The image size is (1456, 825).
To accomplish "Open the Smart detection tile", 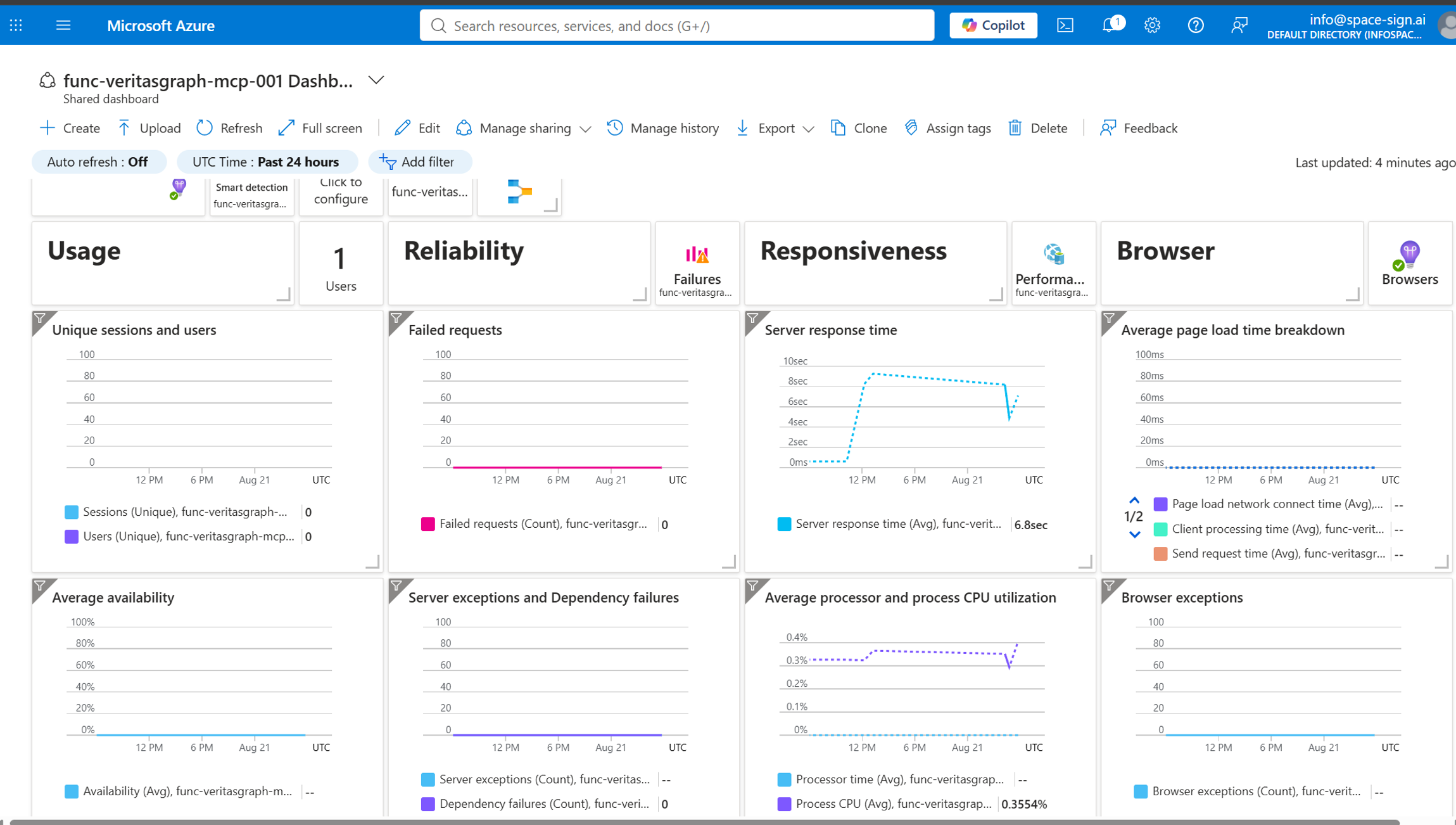I will [251, 196].
